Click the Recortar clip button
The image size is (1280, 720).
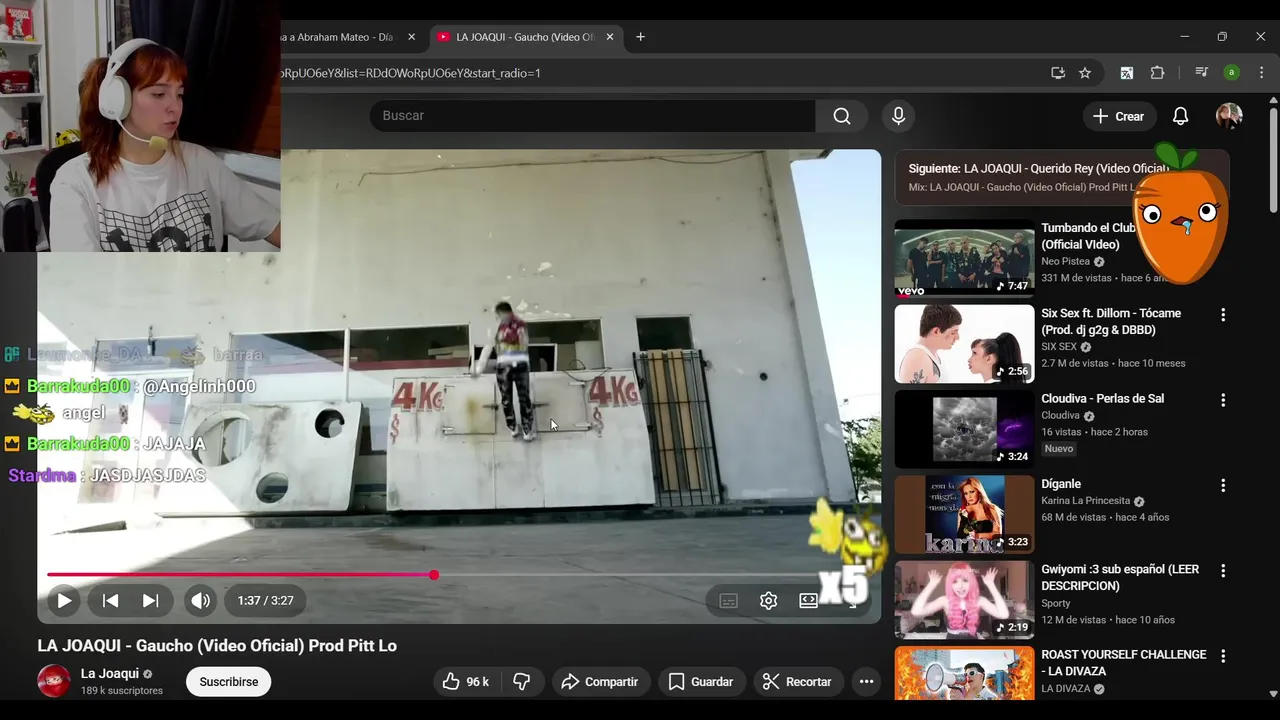(x=797, y=682)
